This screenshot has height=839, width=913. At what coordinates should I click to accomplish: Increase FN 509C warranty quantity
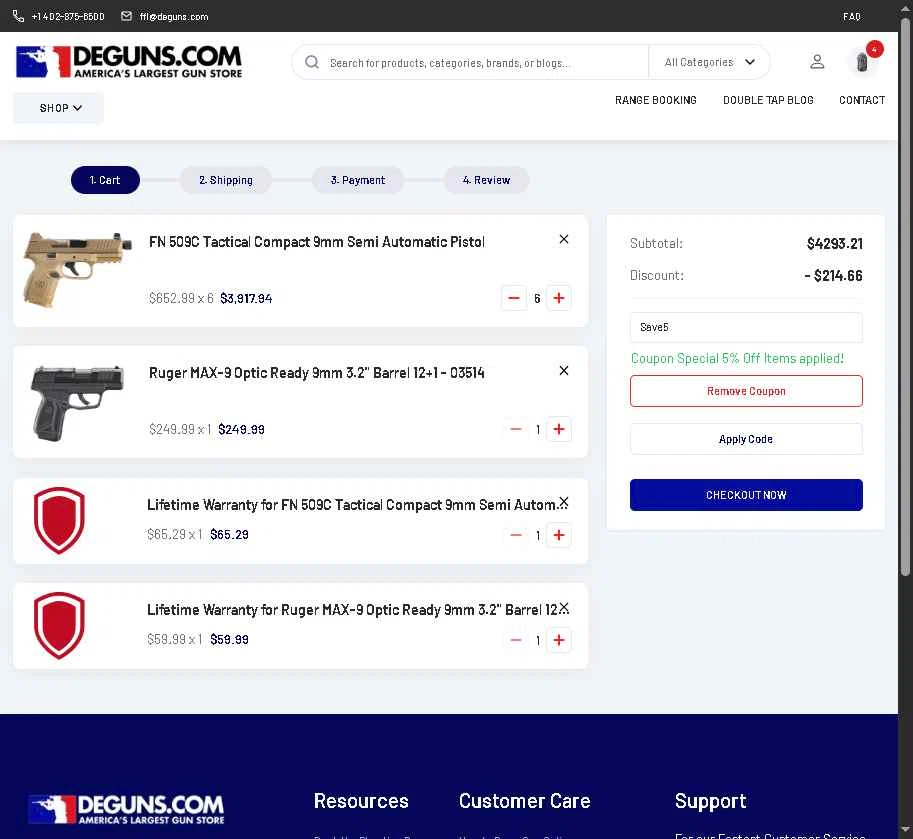(x=559, y=535)
